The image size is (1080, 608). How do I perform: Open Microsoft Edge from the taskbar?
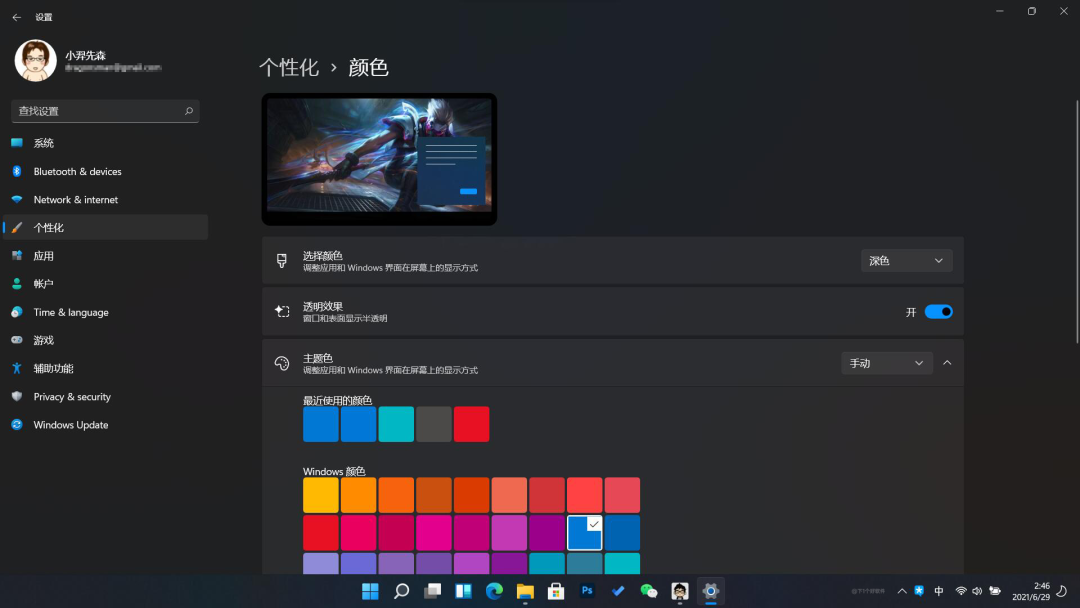point(494,591)
